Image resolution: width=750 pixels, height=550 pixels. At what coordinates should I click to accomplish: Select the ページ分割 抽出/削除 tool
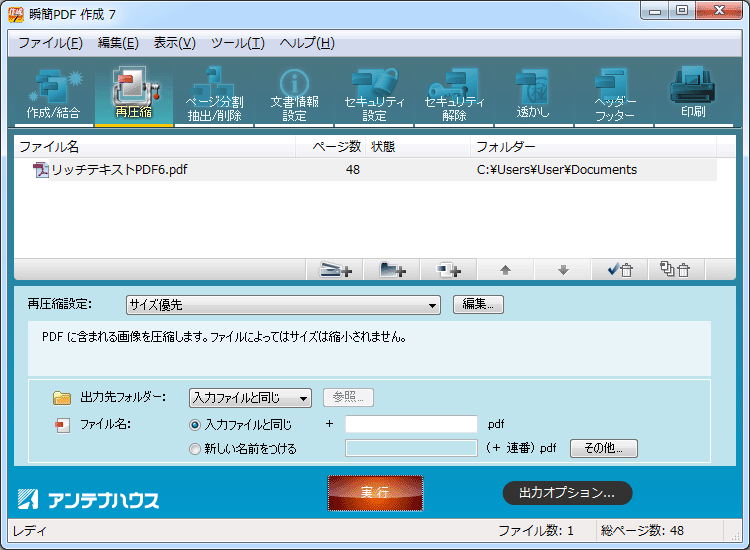213,94
